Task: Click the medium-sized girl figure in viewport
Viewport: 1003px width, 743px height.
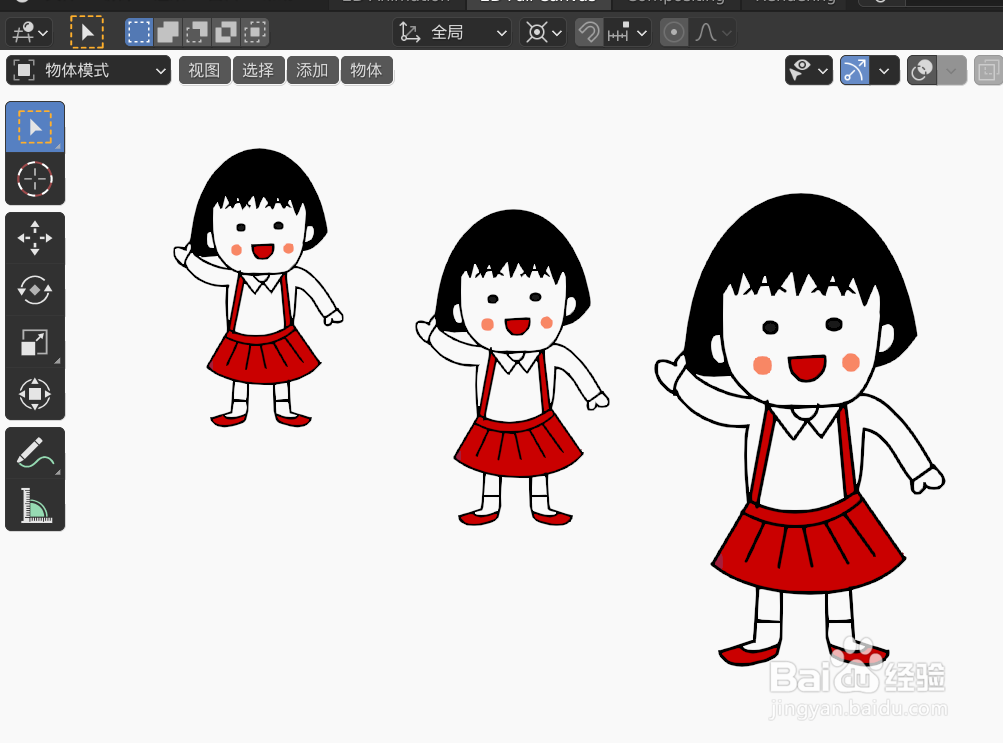Action: coord(512,368)
